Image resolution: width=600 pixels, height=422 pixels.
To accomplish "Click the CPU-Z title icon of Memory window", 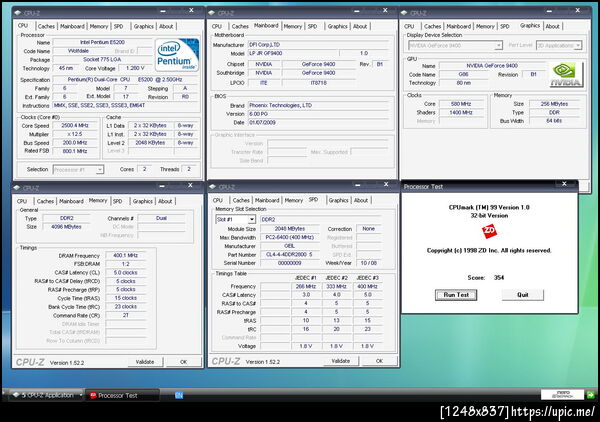I will click(x=17, y=187).
